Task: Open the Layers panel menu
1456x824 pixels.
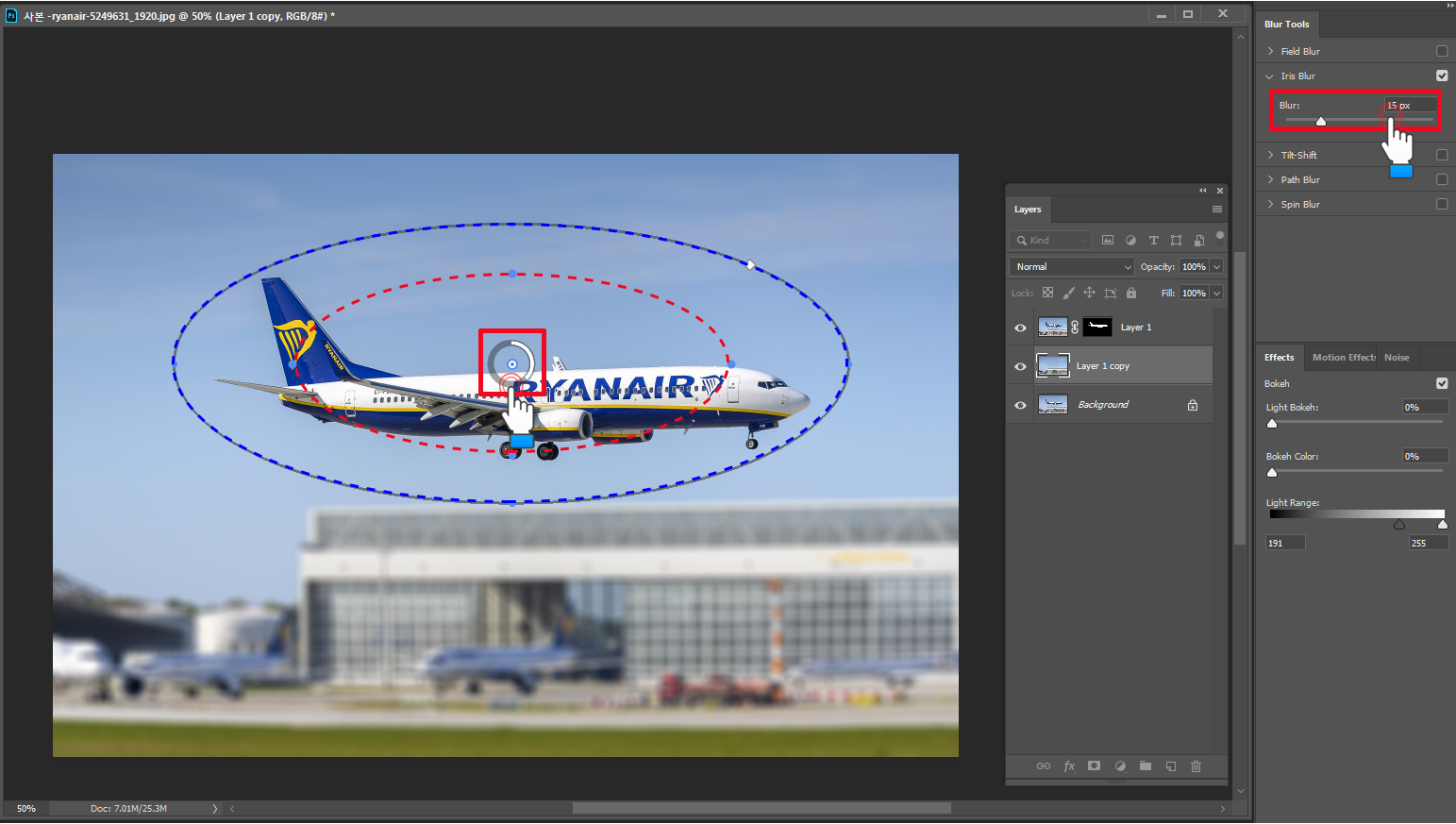Action: click(1217, 210)
